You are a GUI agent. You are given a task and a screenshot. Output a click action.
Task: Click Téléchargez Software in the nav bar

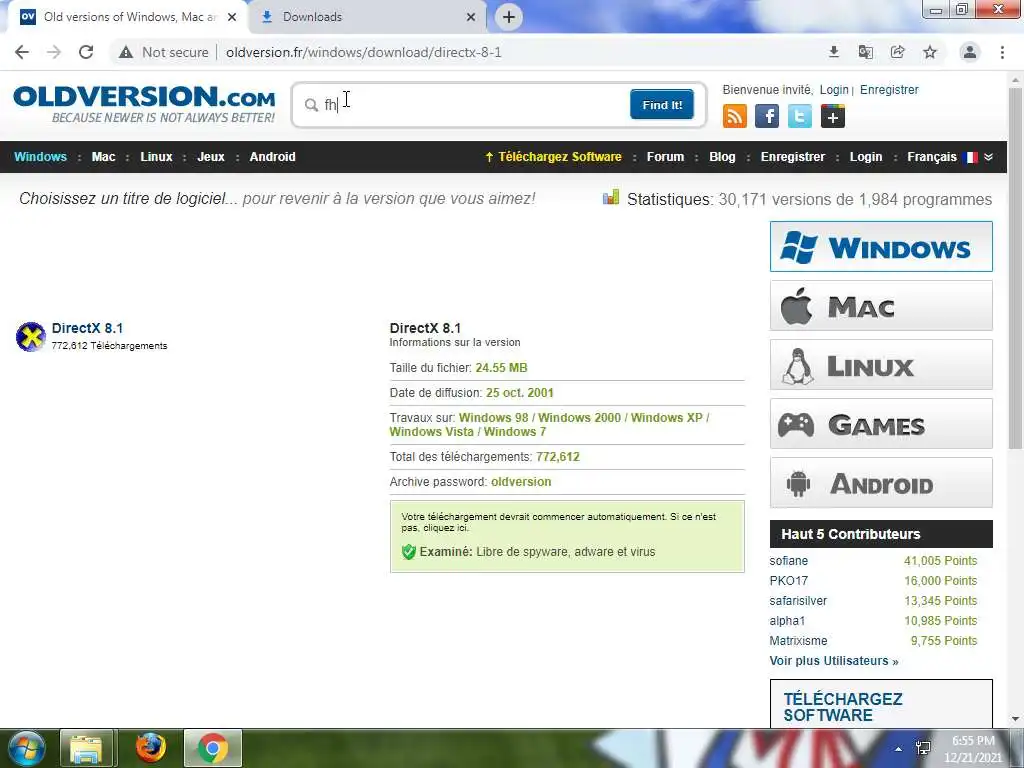pos(553,157)
